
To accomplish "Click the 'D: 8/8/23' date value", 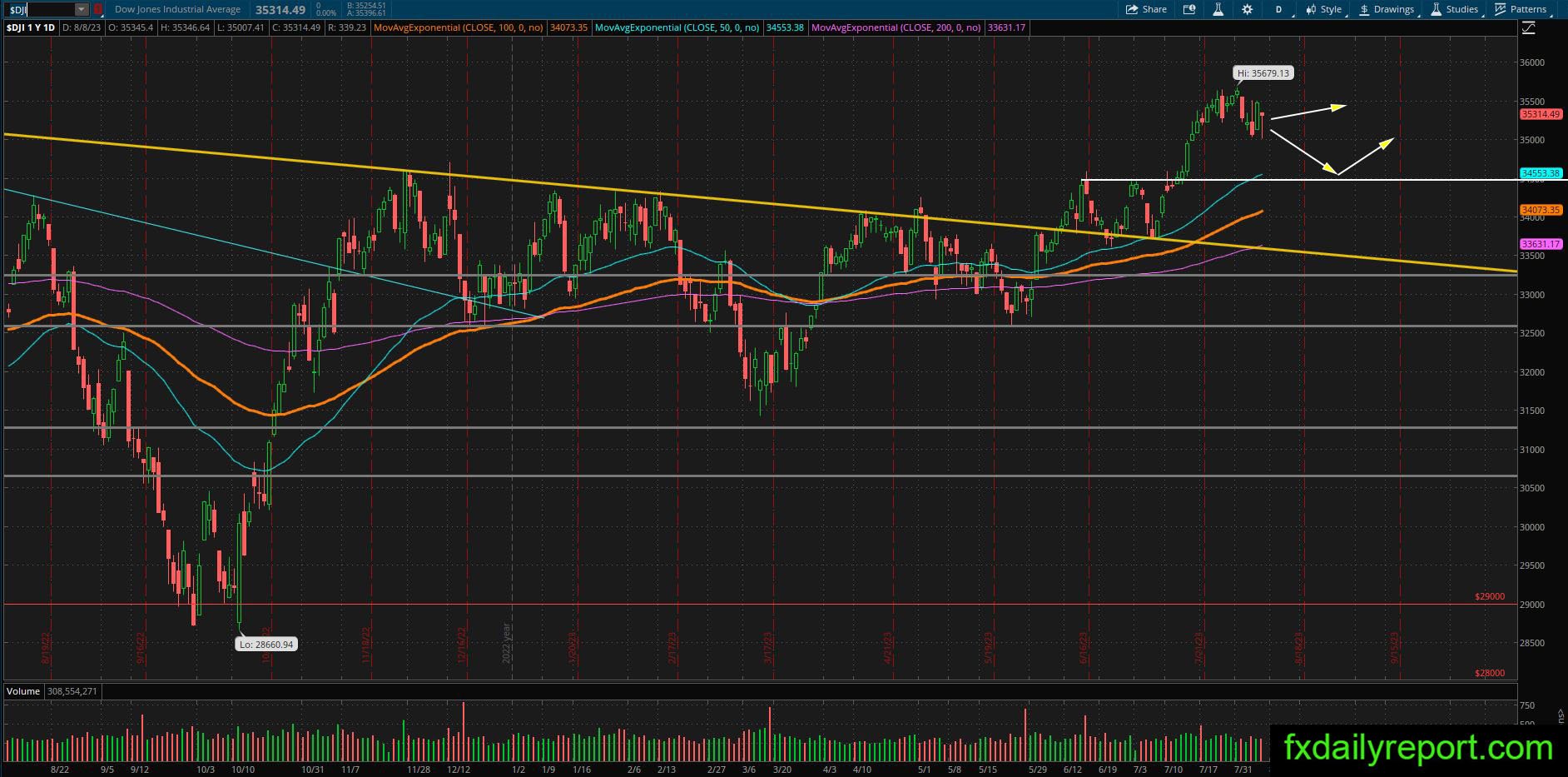I will coord(81,27).
